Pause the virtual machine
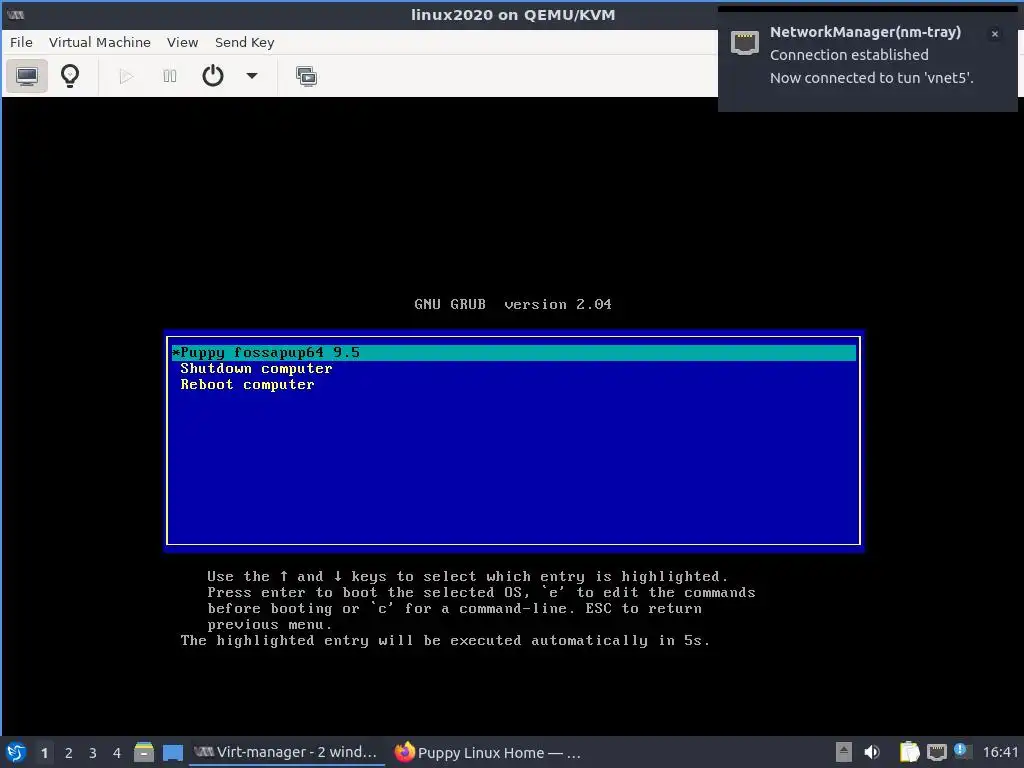Viewport: 1024px width, 768px height. click(170, 76)
